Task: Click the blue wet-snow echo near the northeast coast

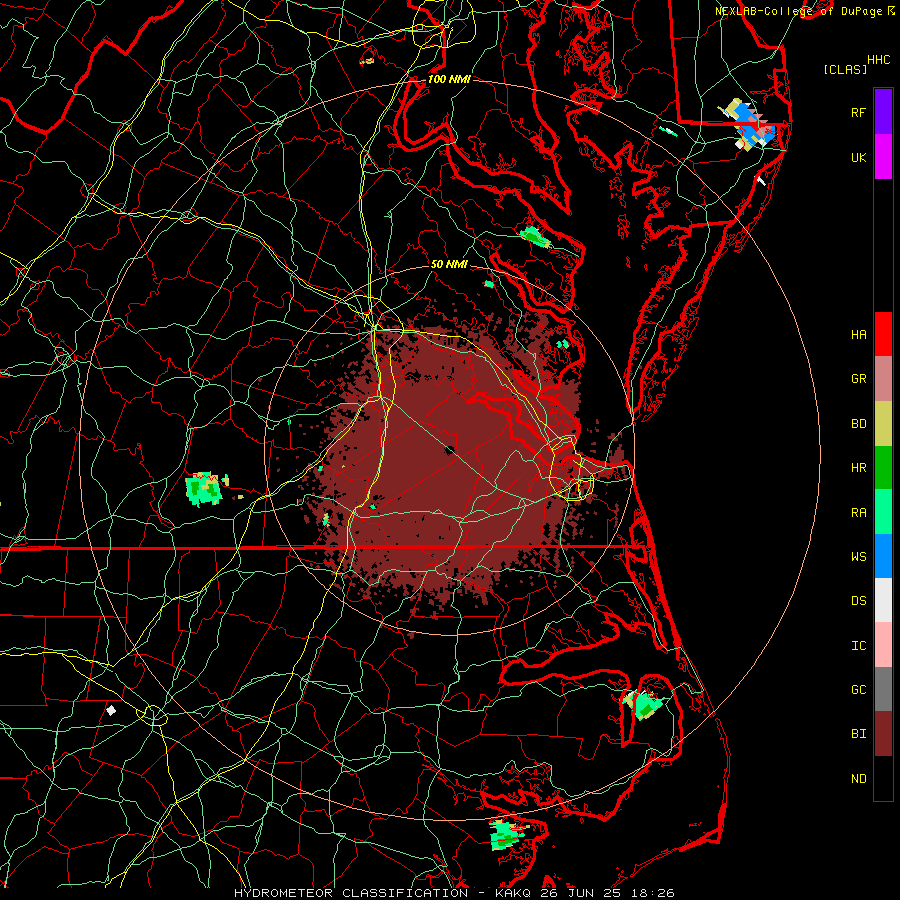Action: tap(749, 125)
